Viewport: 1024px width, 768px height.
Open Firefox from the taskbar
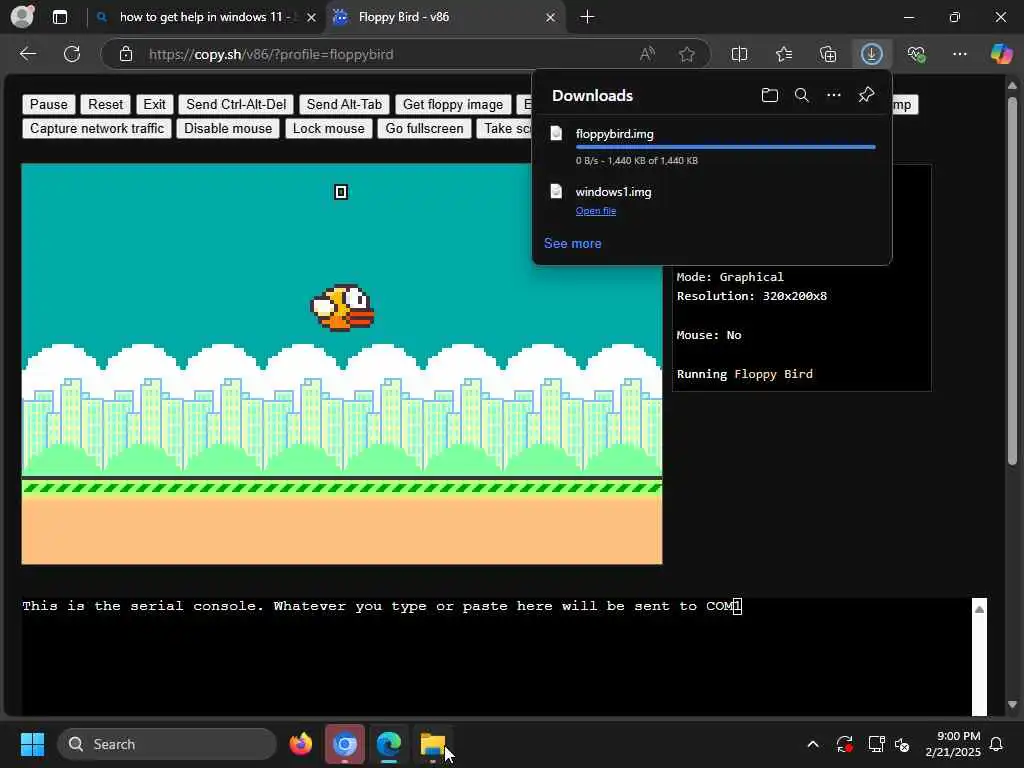300,744
